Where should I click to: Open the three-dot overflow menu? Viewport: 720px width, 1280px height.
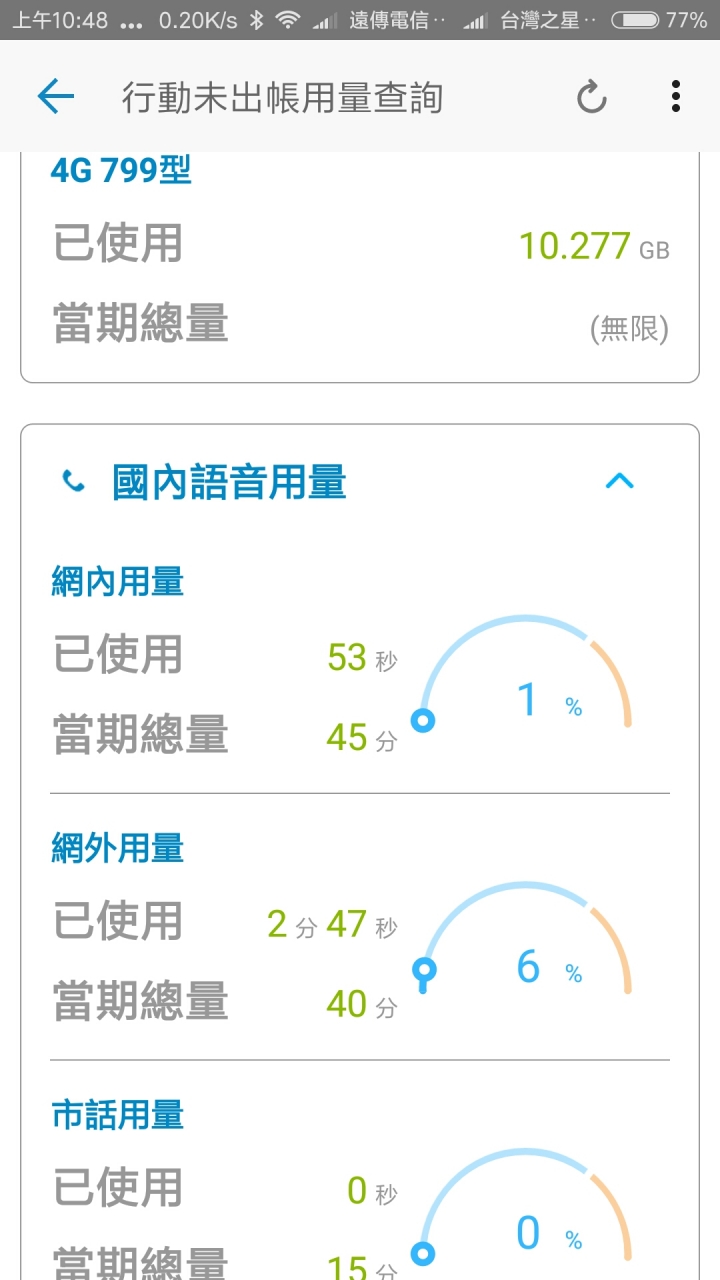[x=676, y=97]
